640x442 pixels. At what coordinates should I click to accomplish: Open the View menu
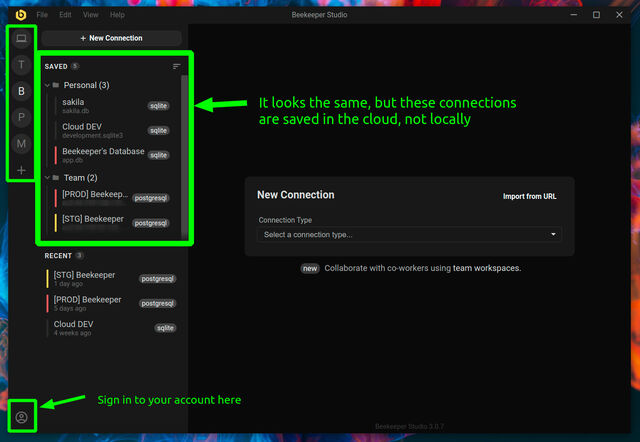pos(91,15)
